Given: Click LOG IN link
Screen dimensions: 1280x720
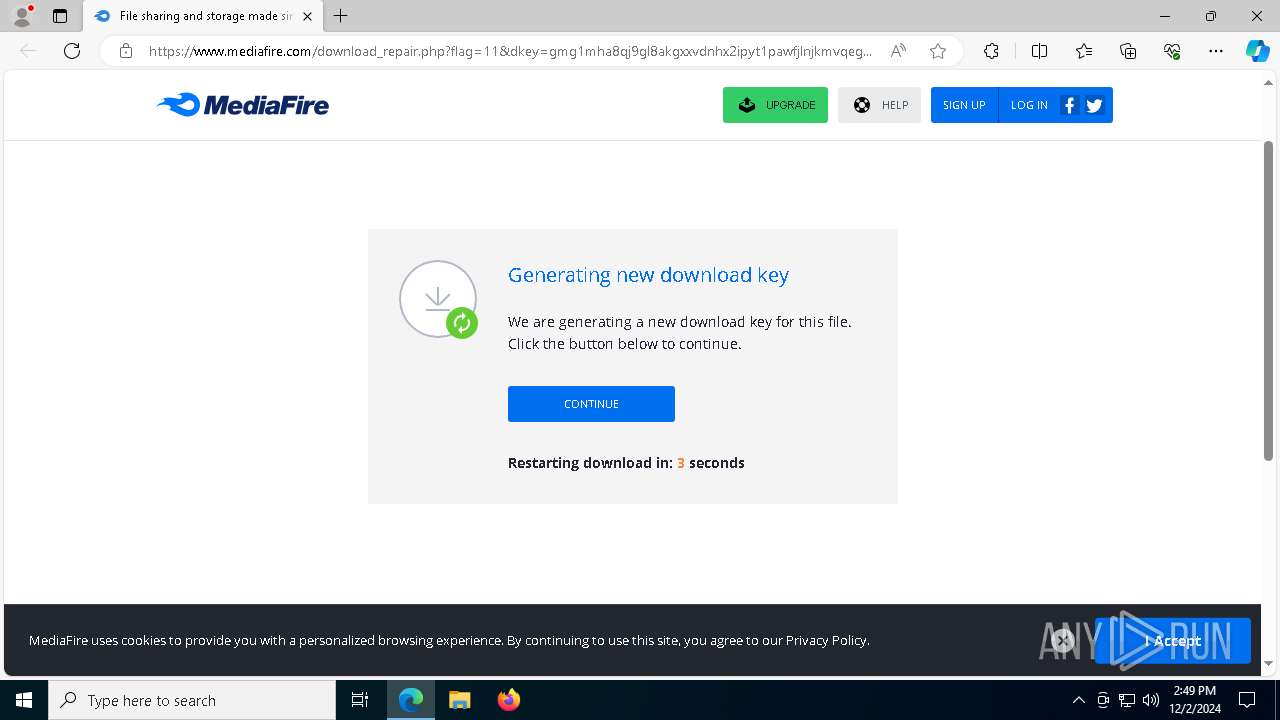Looking at the screenshot, I should [1029, 105].
